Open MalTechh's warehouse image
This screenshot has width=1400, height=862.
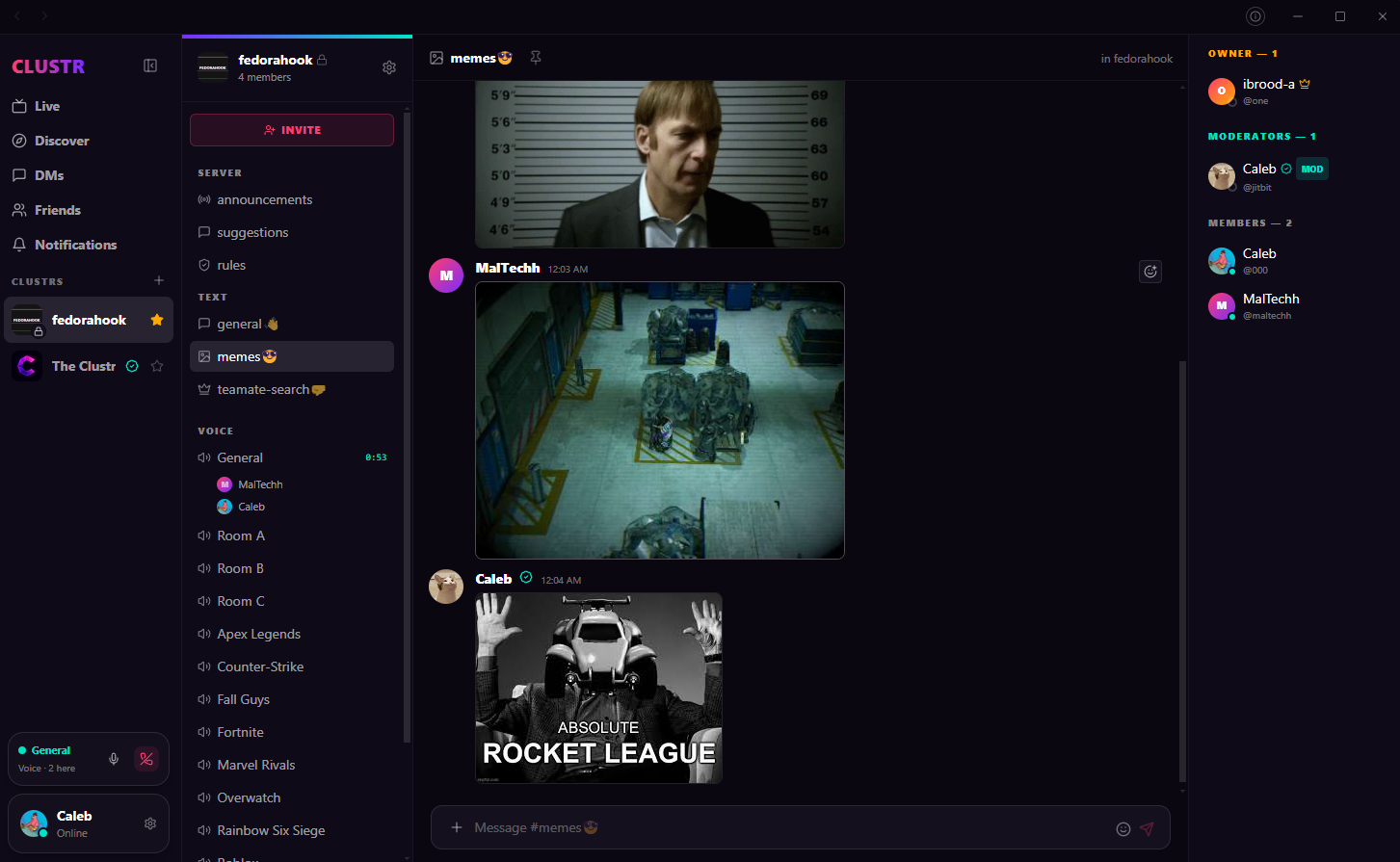(x=660, y=420)
